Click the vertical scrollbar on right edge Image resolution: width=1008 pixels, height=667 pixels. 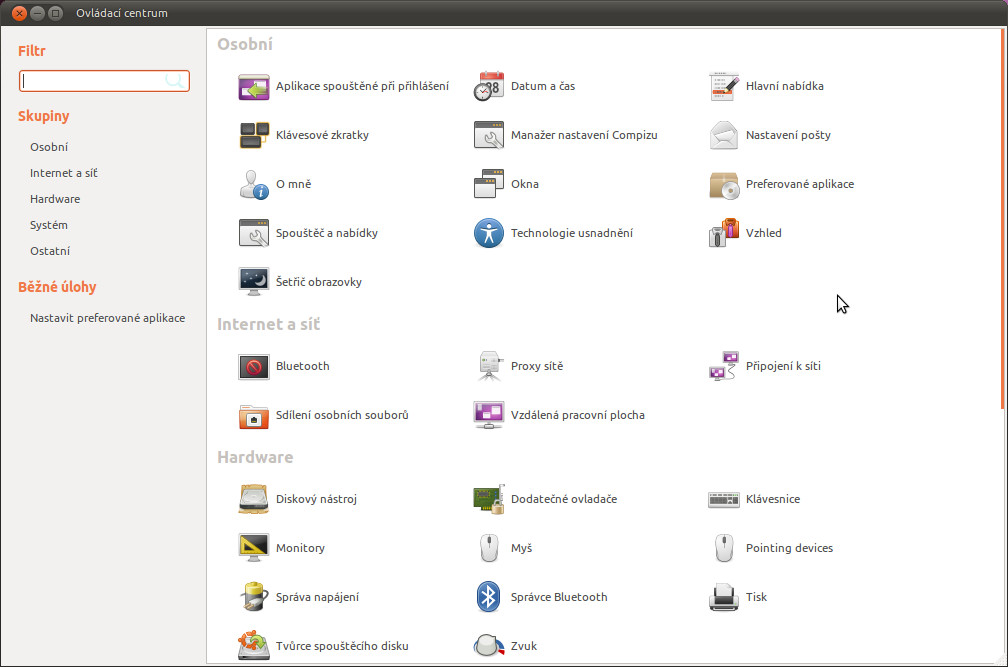click(x=1002, y=220)
